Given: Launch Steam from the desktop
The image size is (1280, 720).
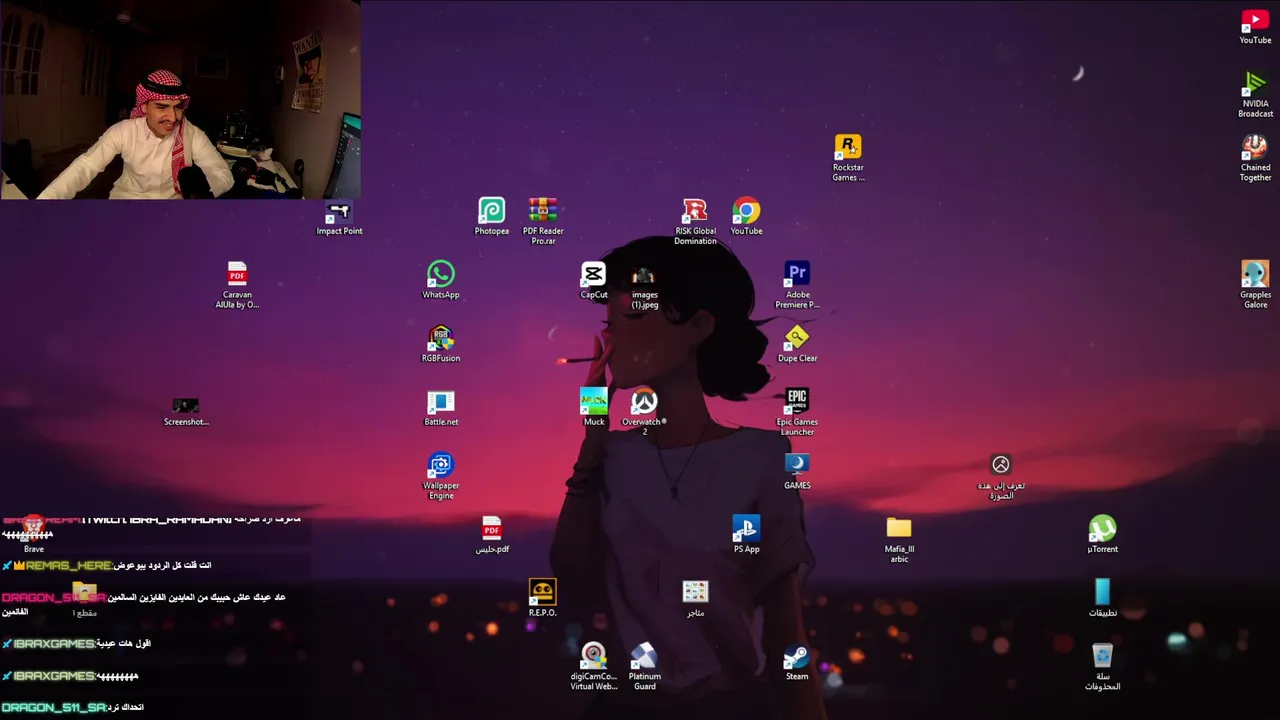Looking at the screenshot, I should coord(797,662).
